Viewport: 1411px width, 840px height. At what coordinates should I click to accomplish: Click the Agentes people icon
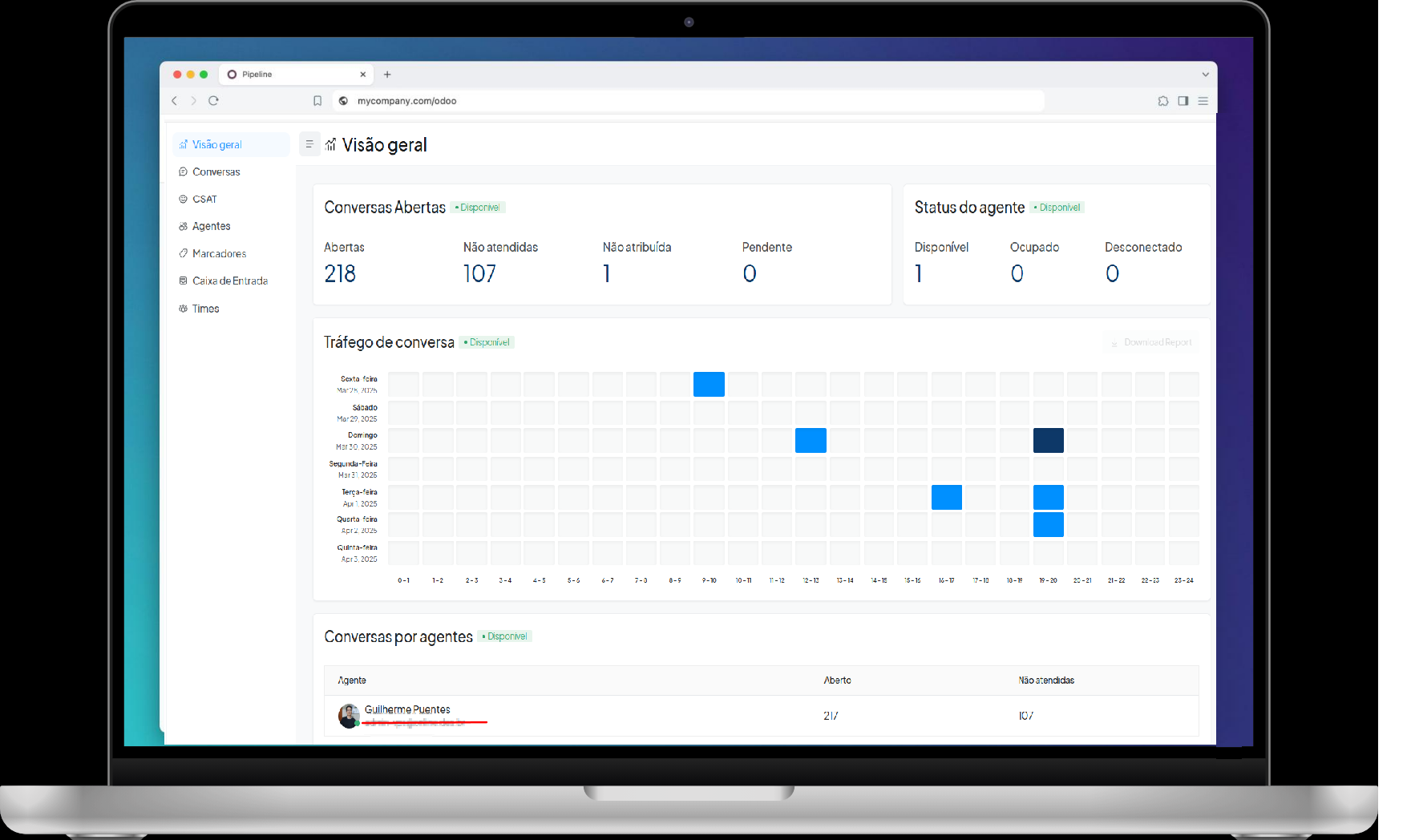pyautogui.click(x=184, y=226)
